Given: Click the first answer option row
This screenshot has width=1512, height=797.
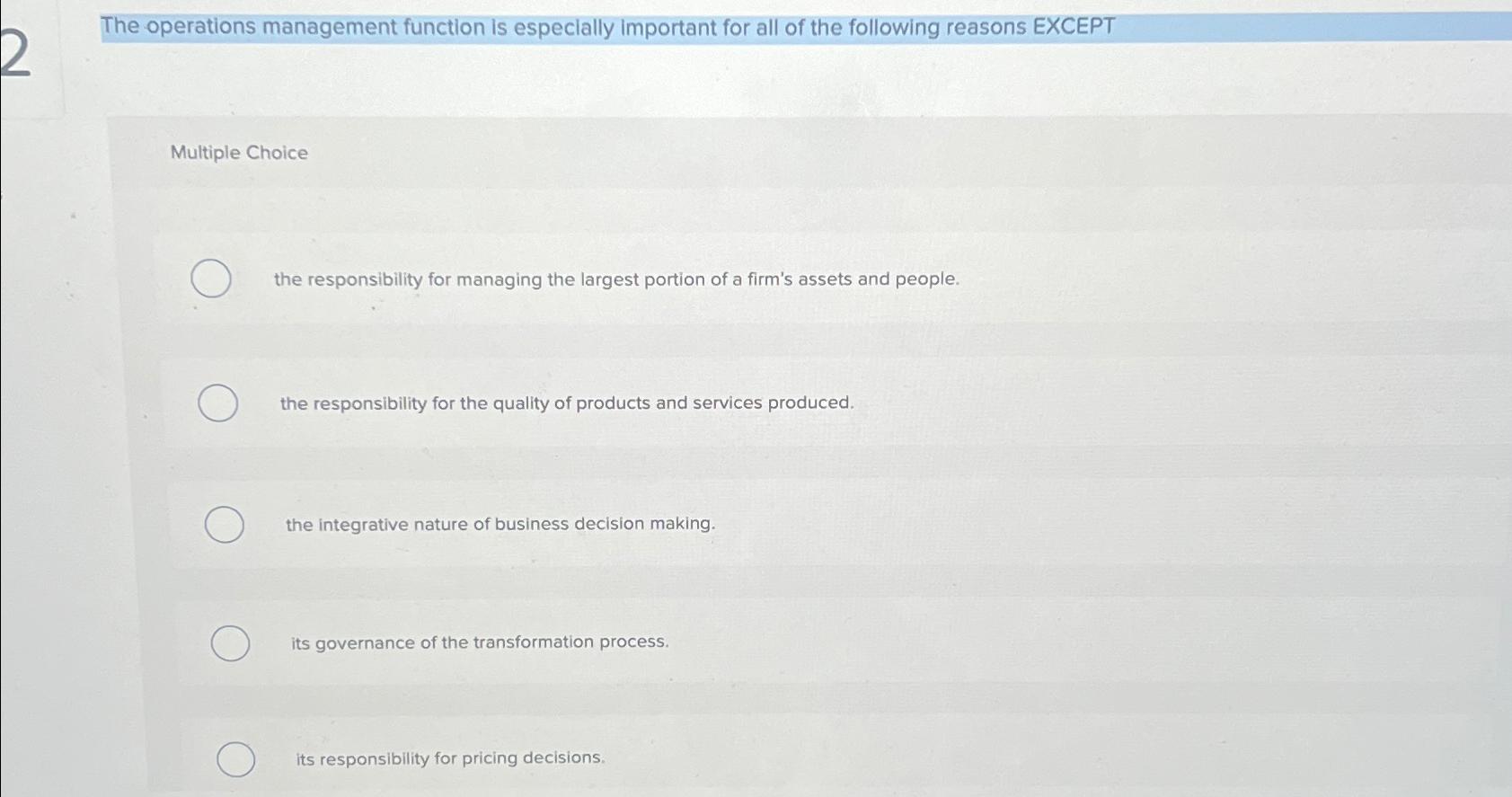Looking at the screenshot, I should pyautogui.click(x=719, y=279).
